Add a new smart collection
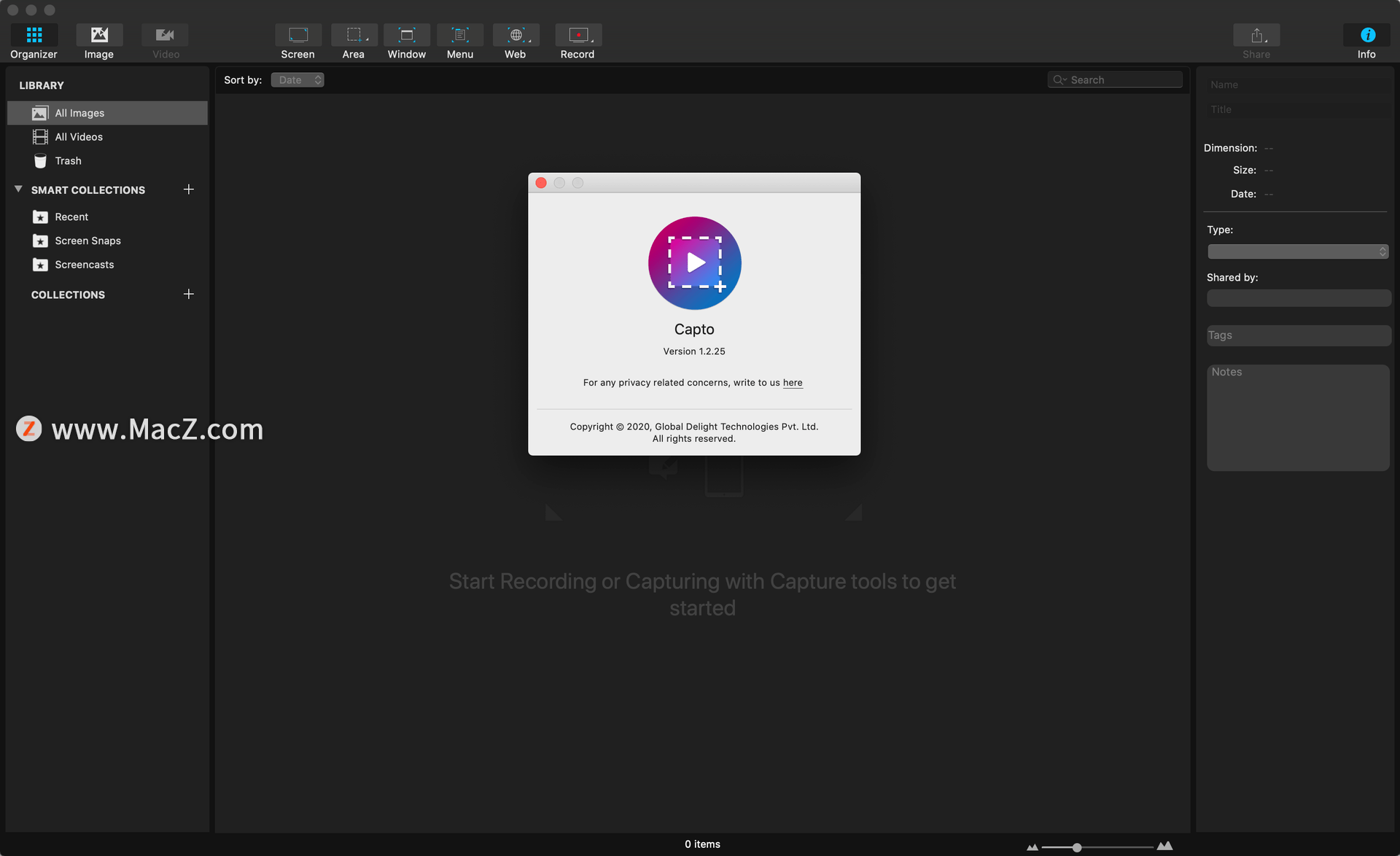 click(x=189, y=190)
